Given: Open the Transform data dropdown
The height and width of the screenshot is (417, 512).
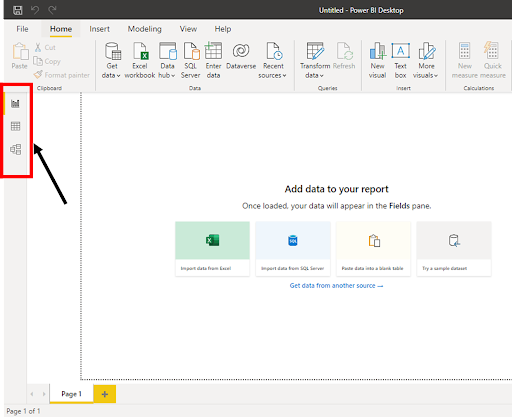Looking at the screenshot, I should pyautogui.click(x=315, y=60).
